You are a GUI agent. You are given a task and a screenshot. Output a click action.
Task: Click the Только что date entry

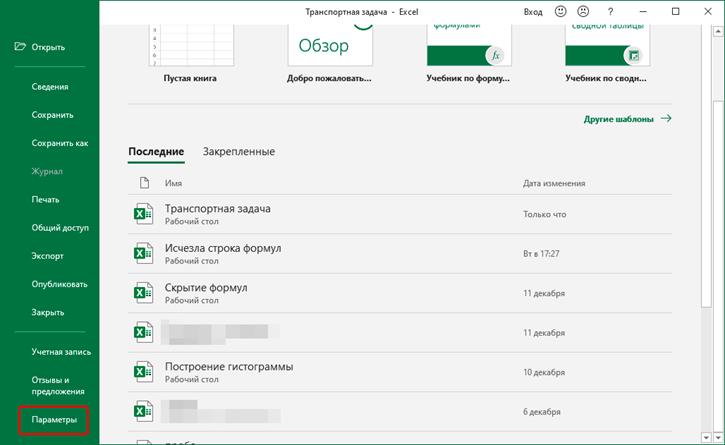(x=545, y=214)
